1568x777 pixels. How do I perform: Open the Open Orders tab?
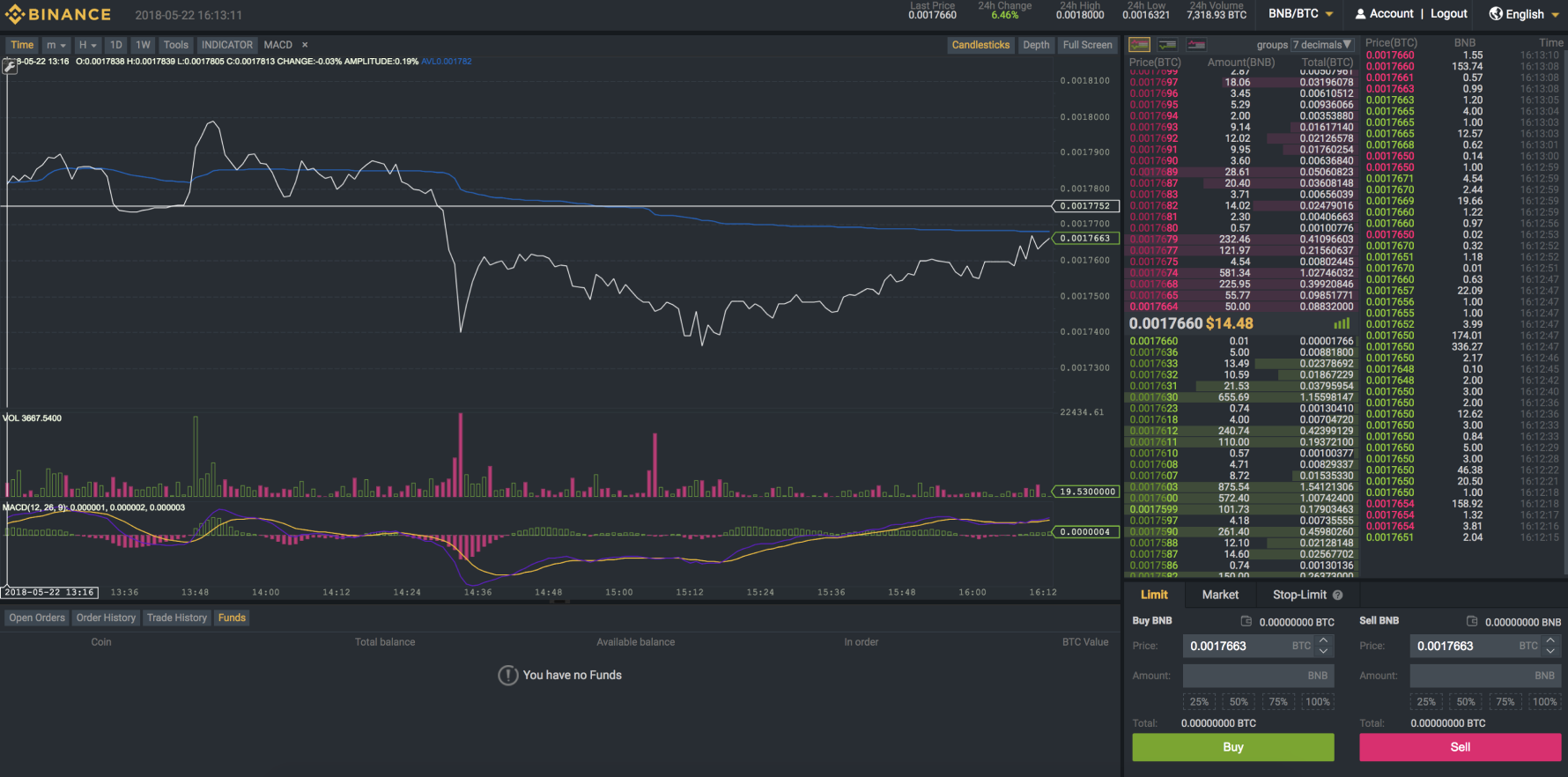click(x=37, y=618)
